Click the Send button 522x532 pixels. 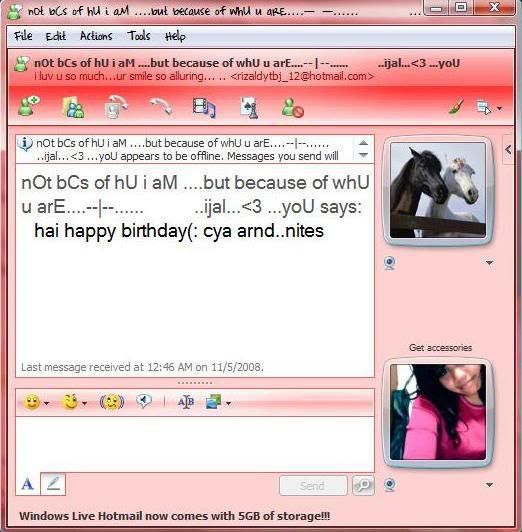(x=313, y=486)
